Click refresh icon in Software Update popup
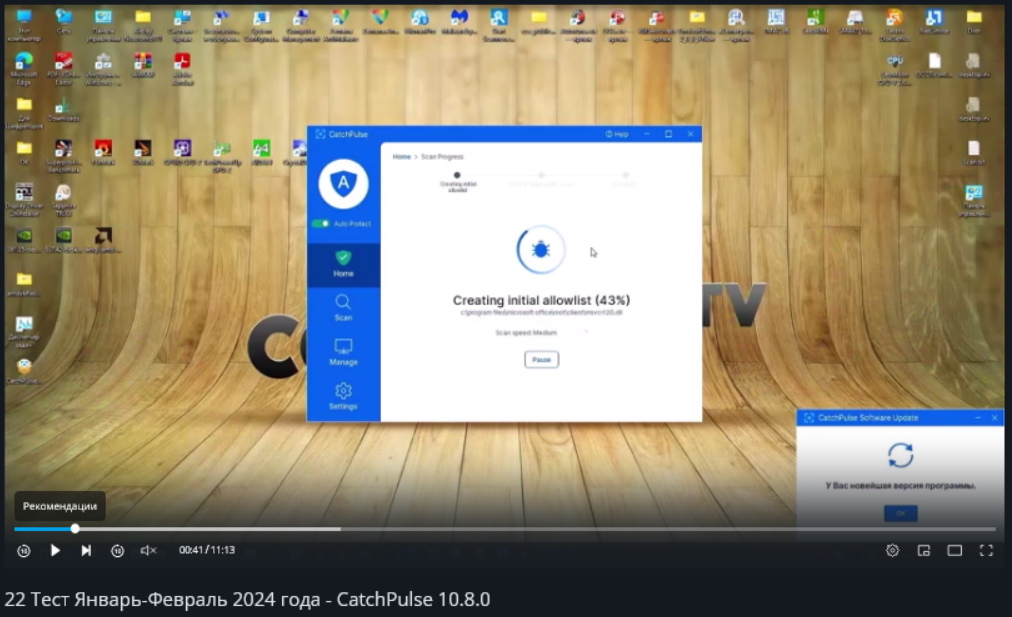Screen dimensions: 1012x617 [x=900, y=455]
